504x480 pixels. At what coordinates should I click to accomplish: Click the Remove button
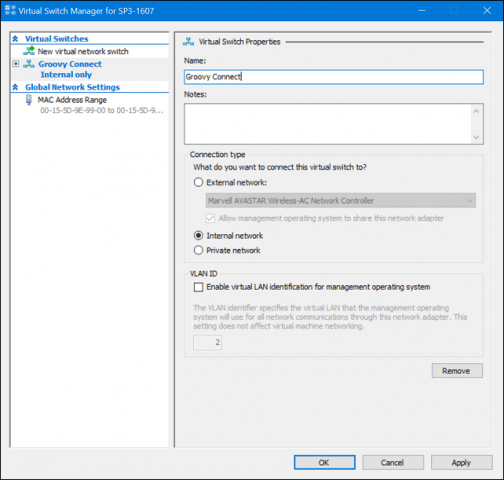(457, 371)
